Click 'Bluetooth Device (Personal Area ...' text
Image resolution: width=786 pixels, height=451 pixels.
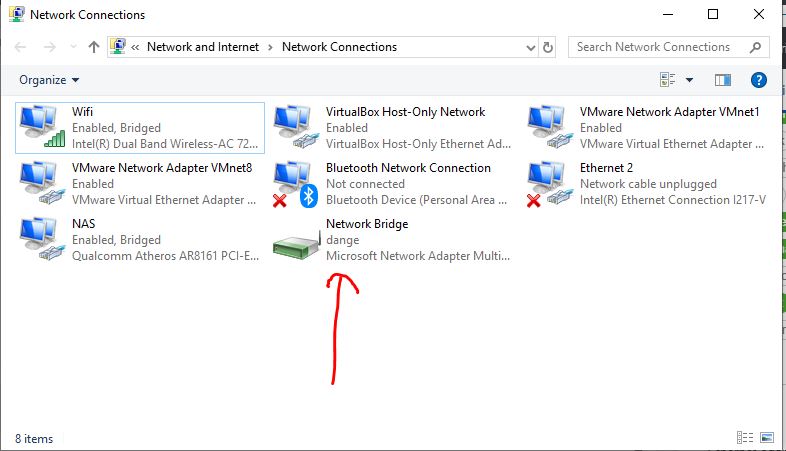coord(416,200)
